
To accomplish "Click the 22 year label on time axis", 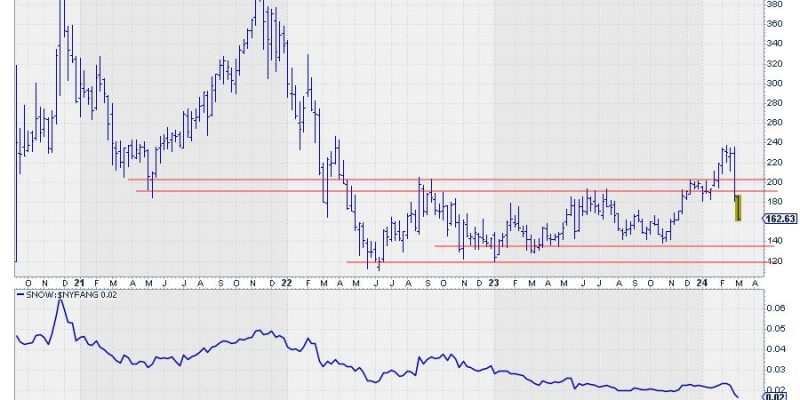I will [287, 282].
